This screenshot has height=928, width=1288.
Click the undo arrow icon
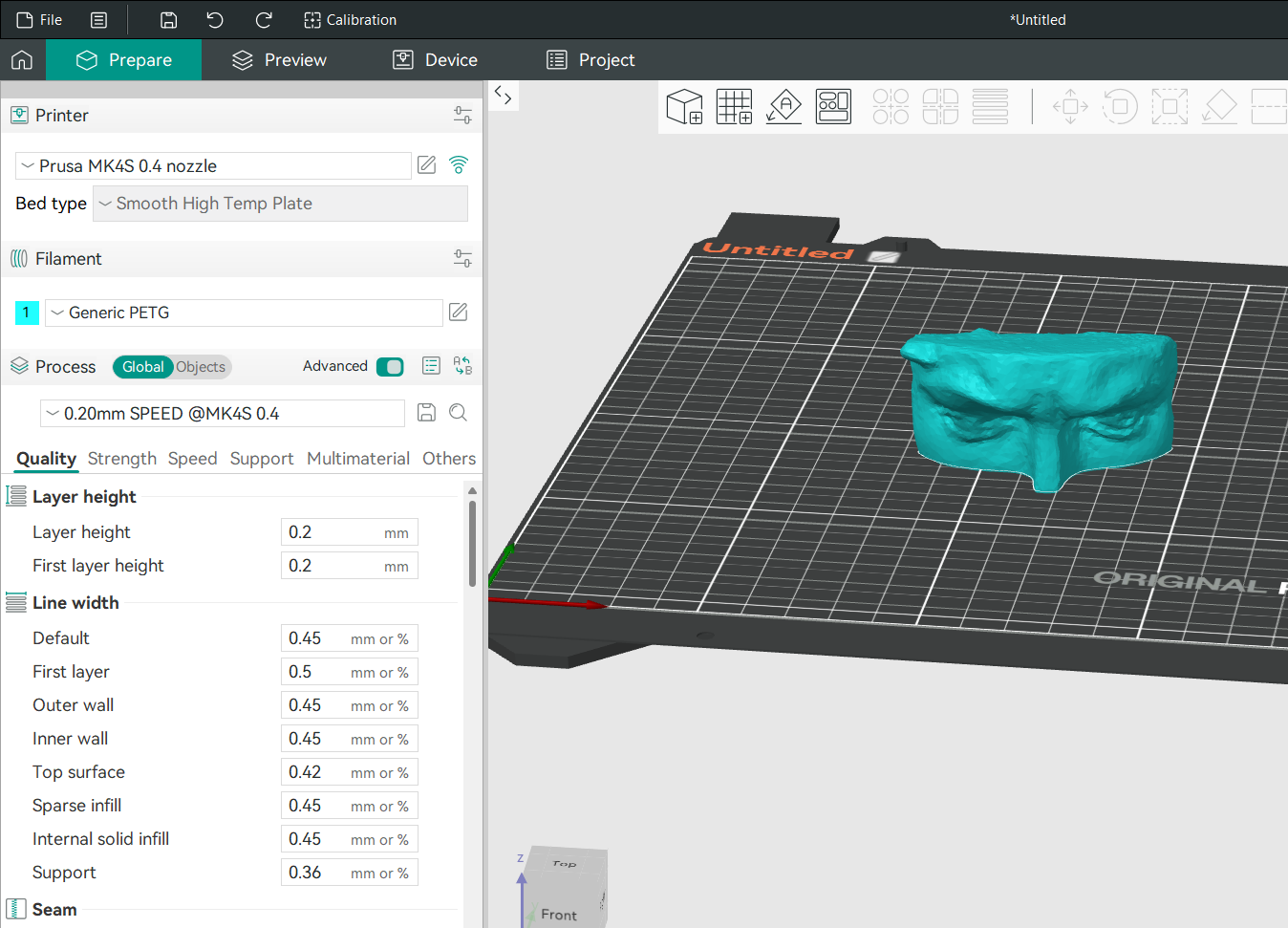(x=215, y=20)
